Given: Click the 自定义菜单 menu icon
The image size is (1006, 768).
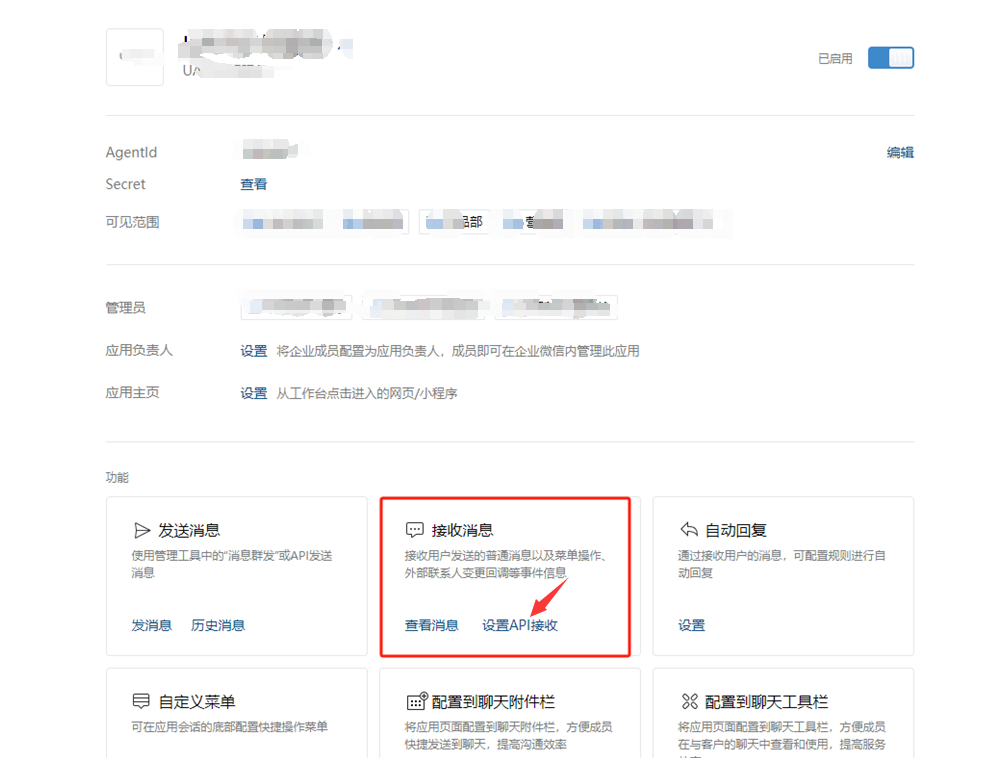Looking at the screenshot, I should point(142,702).
